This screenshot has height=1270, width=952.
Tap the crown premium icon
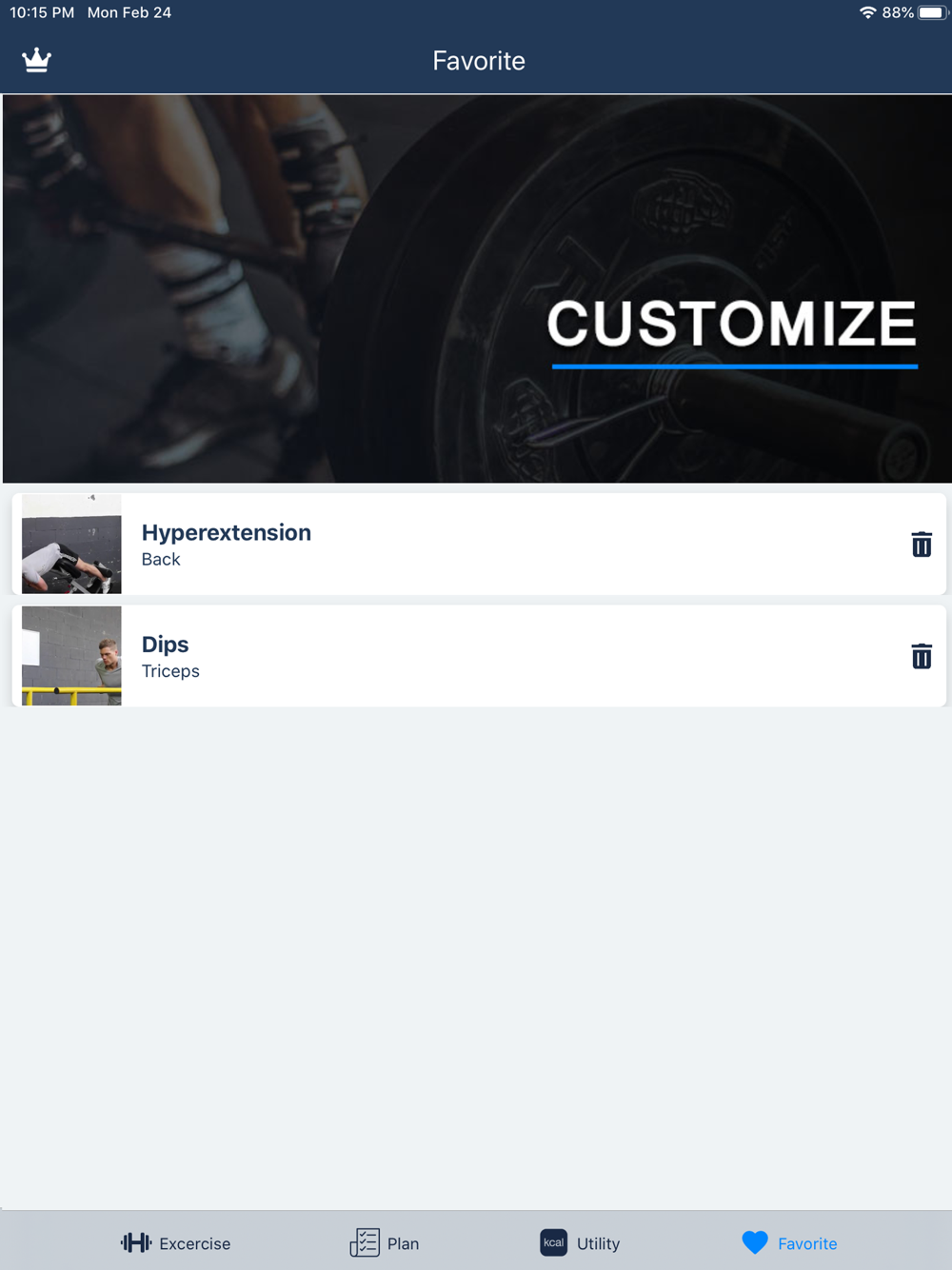pos(36,60)
